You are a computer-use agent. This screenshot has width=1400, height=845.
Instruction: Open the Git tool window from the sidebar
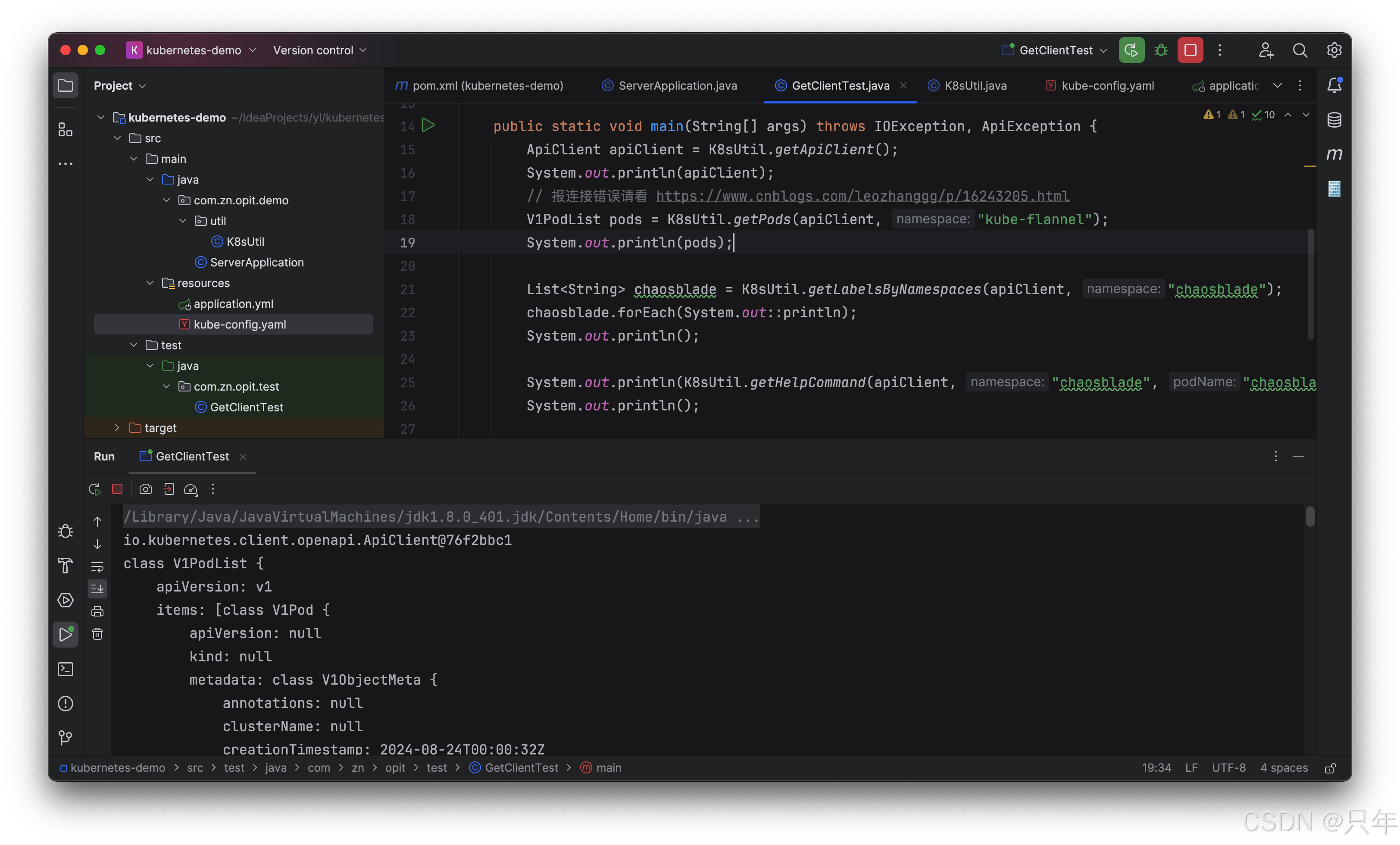tap(66, 737)
